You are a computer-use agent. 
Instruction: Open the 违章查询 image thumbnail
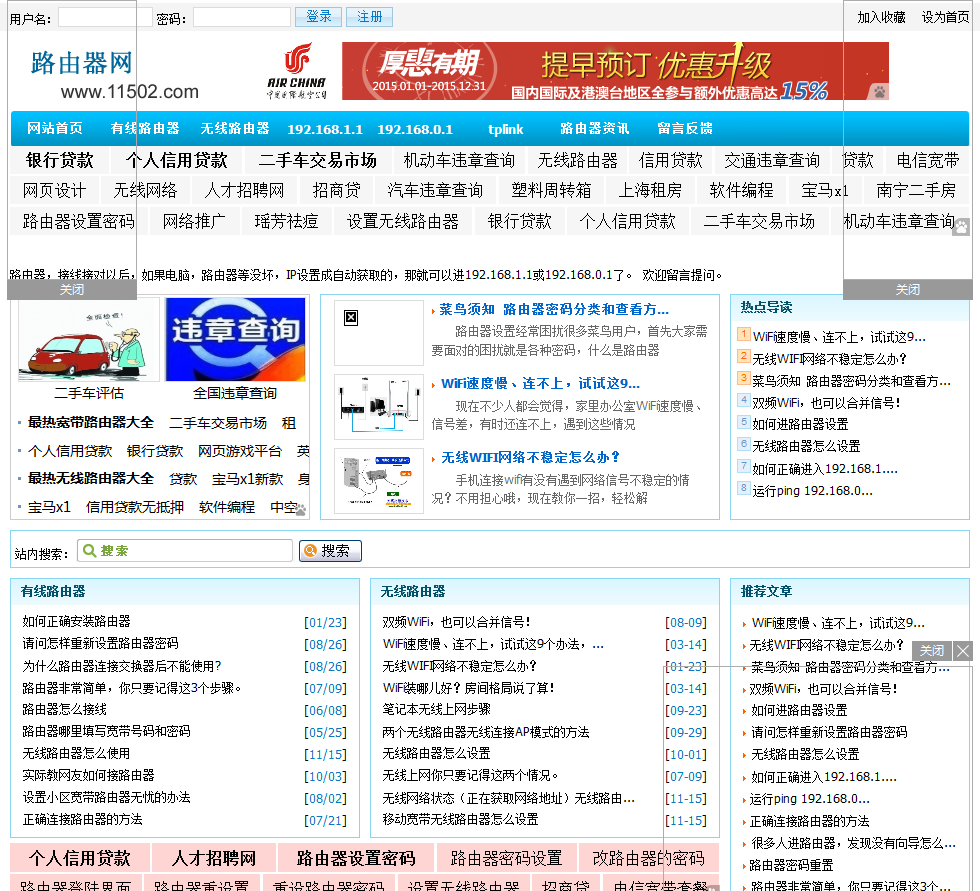click(x=235, y=339)
